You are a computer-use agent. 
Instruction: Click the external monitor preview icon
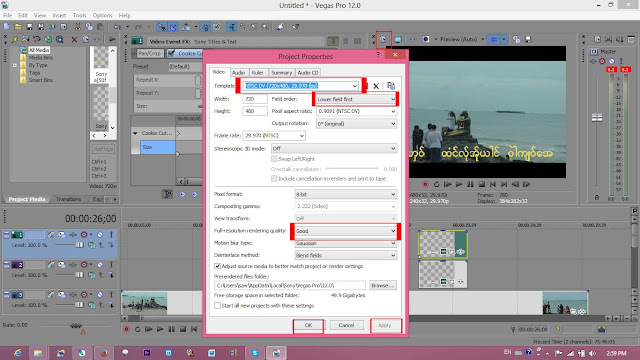(398, 39)
